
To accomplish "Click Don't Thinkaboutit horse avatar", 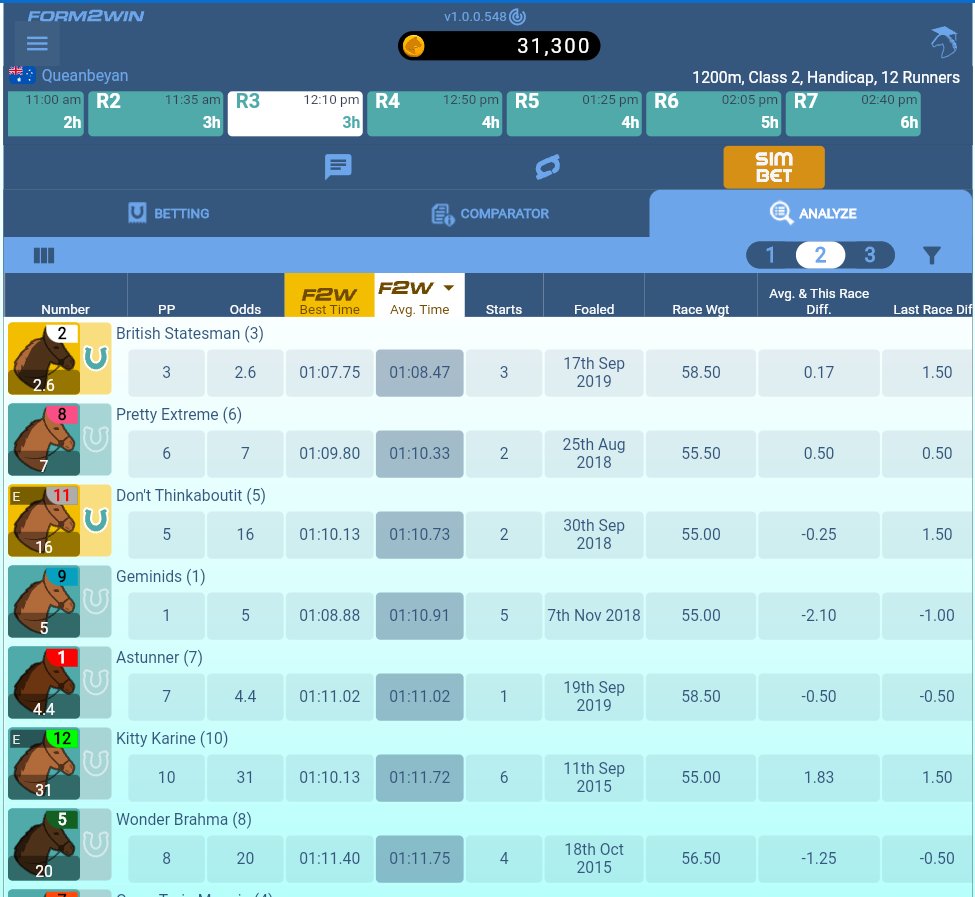I will pos(44,520).
